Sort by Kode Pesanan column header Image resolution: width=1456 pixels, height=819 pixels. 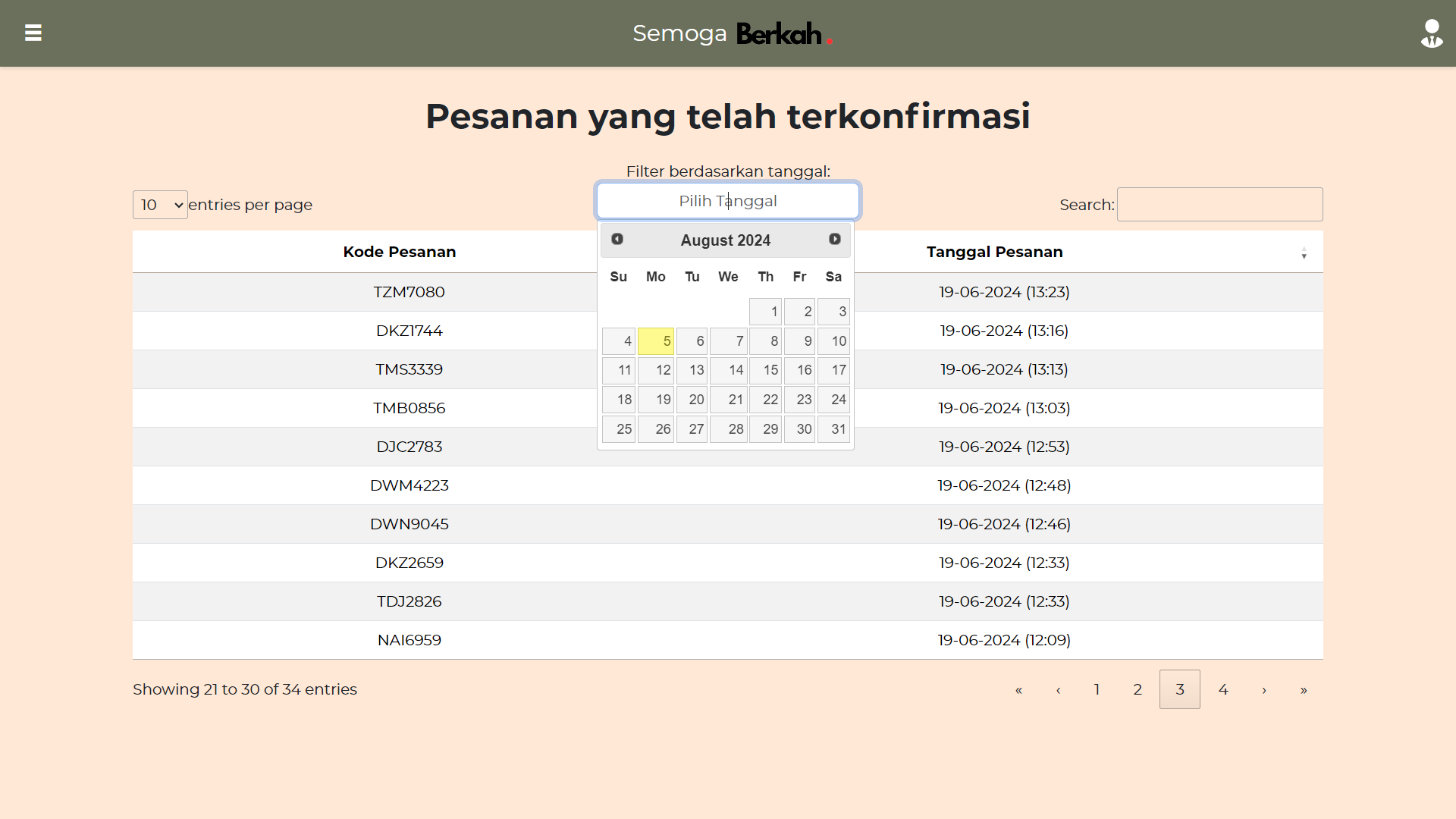coord(399,252)
